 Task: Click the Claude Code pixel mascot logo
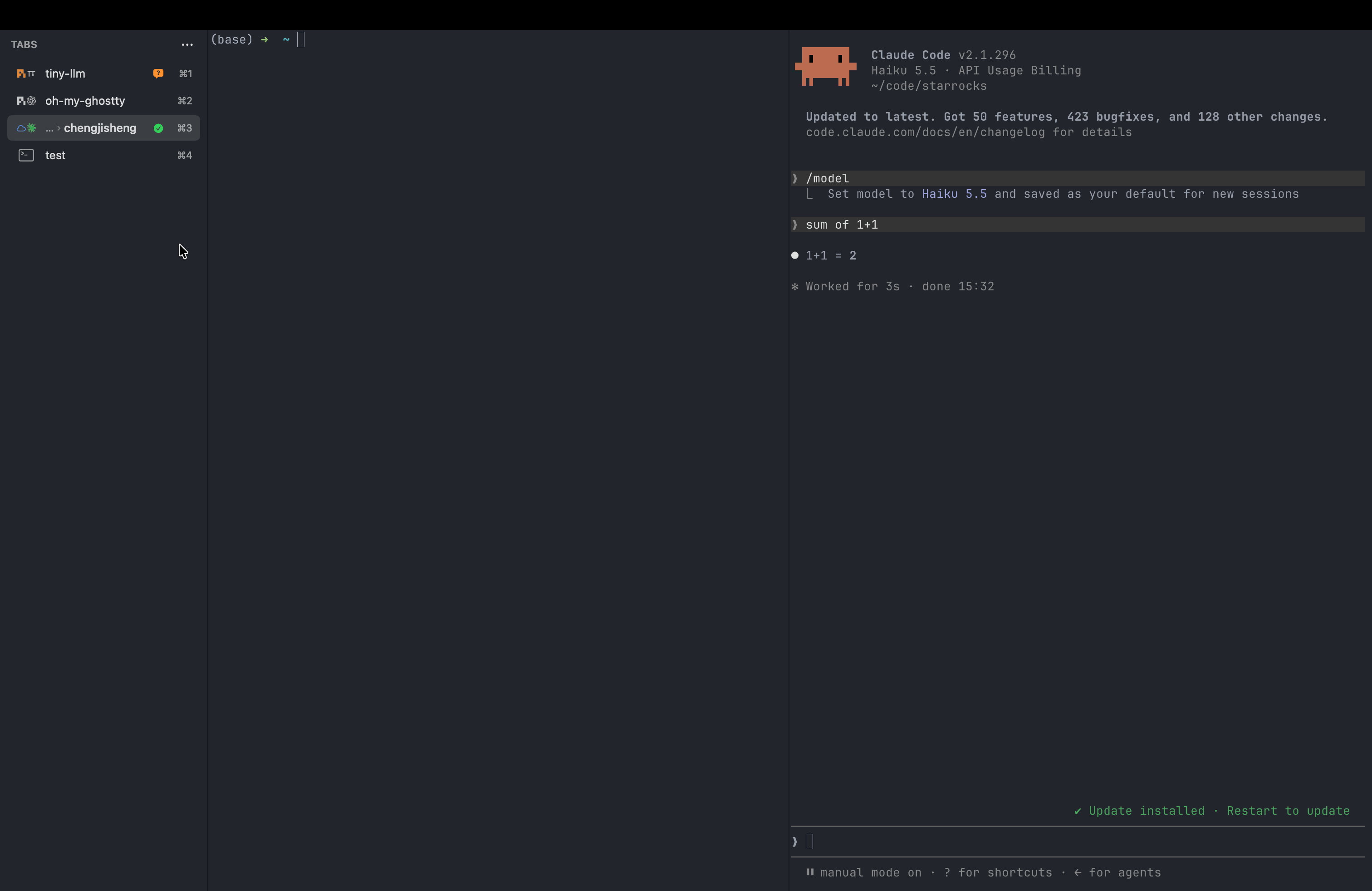coord(825,66)
